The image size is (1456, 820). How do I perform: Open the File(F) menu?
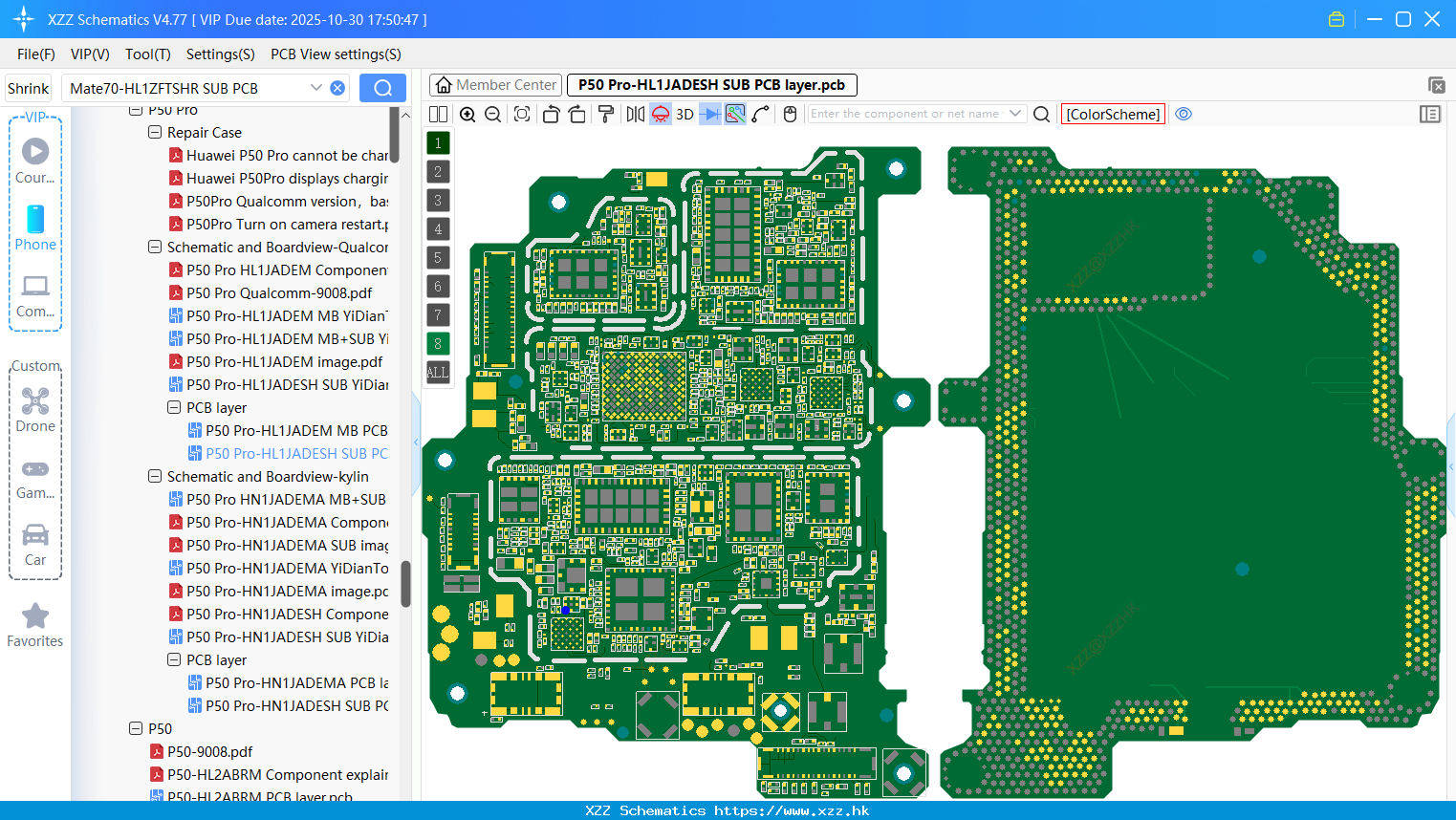point(35,54)
